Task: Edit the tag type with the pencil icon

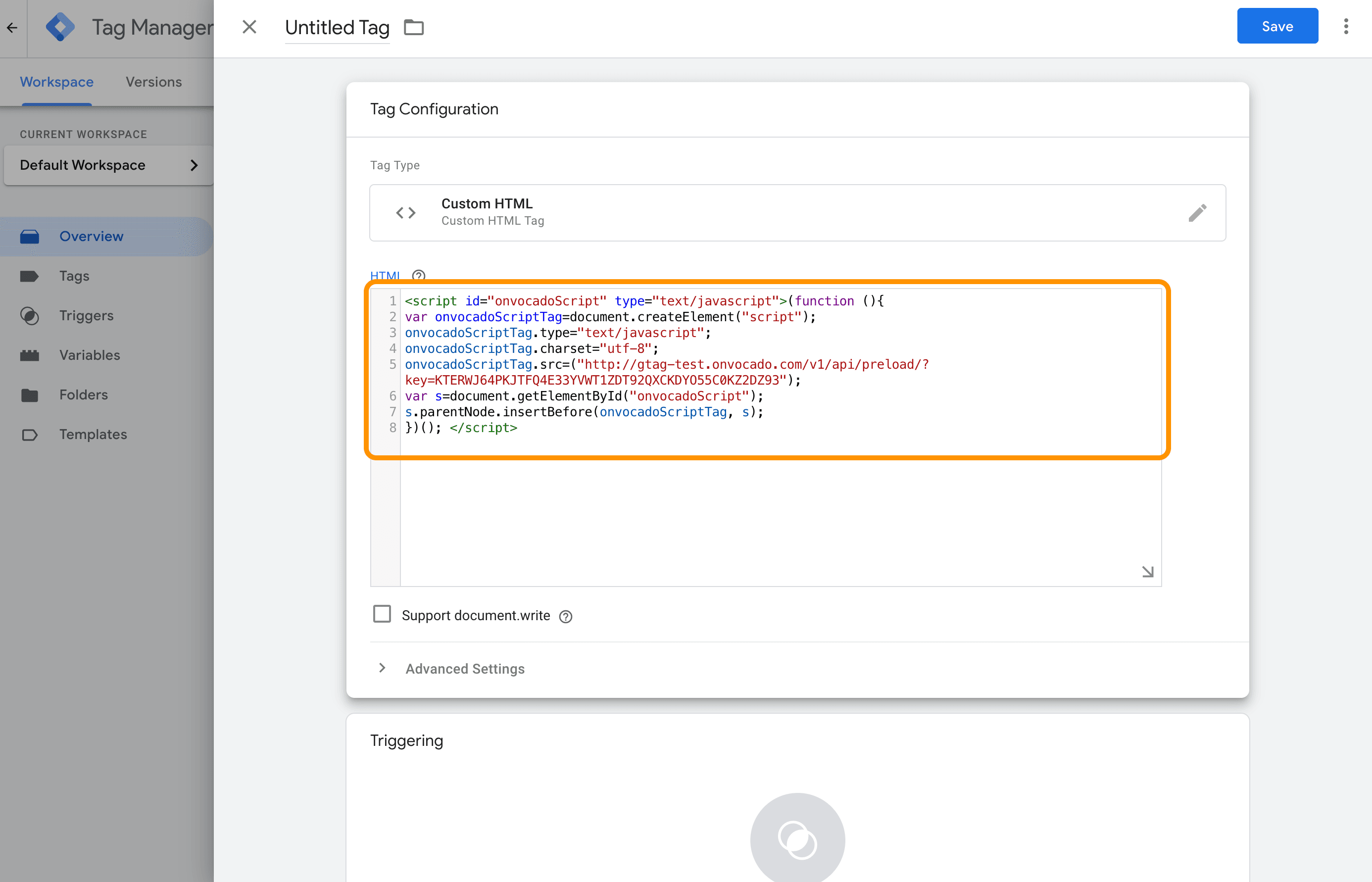Action: pos(1197,212)
